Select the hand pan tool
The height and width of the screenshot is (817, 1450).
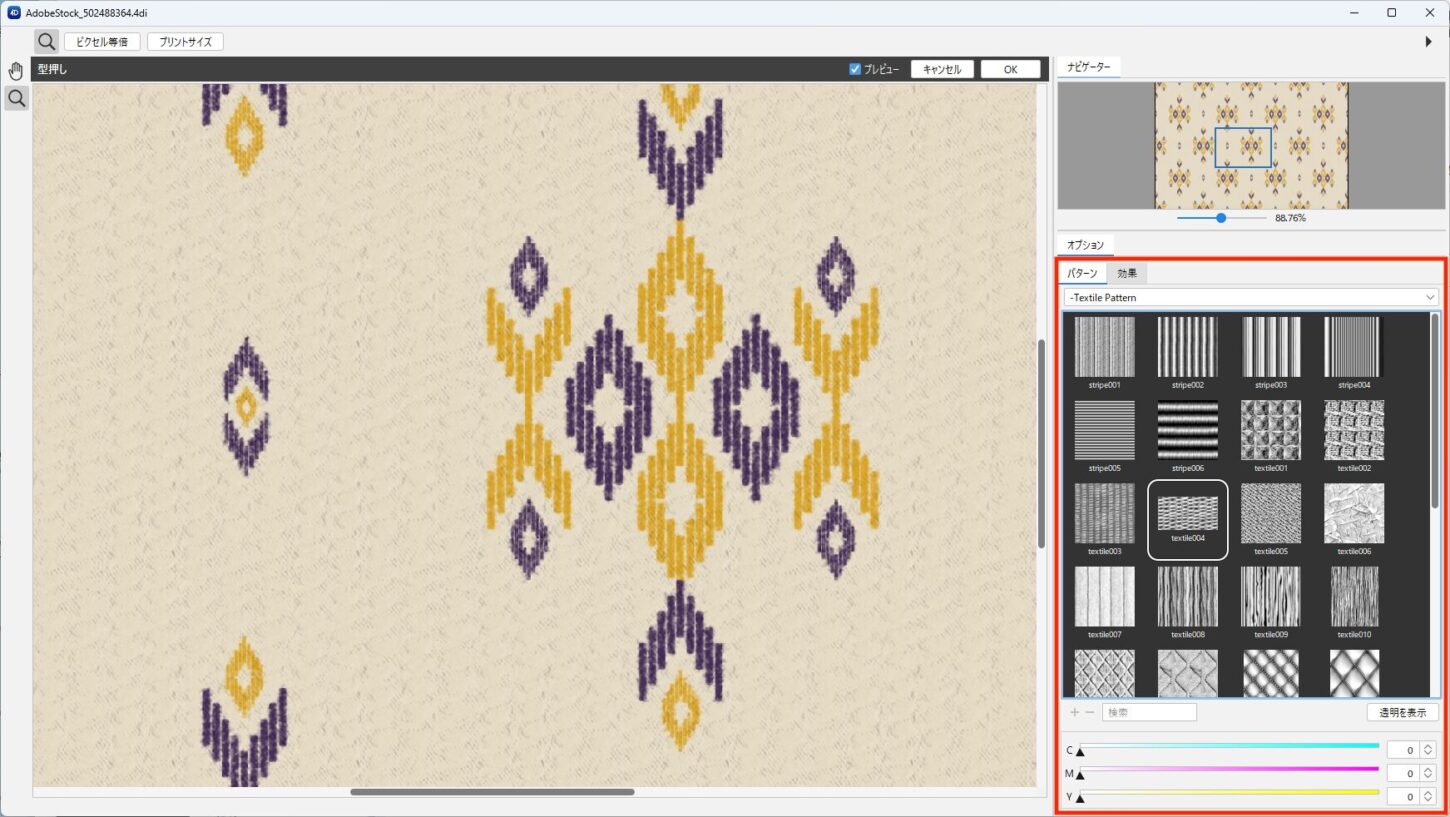coord(16,70)
